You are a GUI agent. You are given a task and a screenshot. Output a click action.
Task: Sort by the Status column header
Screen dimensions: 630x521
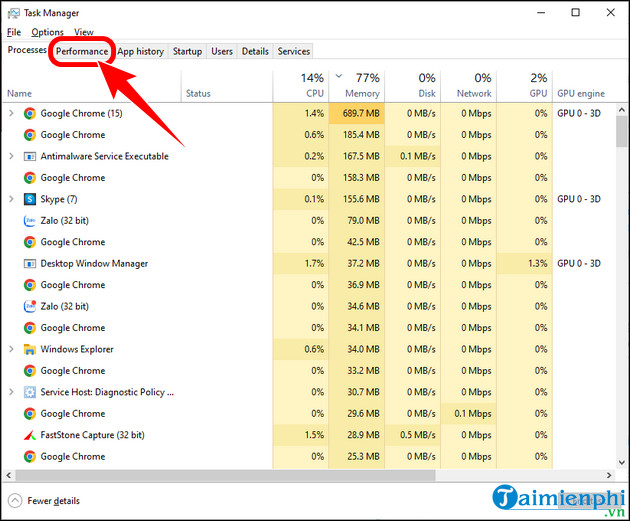point(227,86)
